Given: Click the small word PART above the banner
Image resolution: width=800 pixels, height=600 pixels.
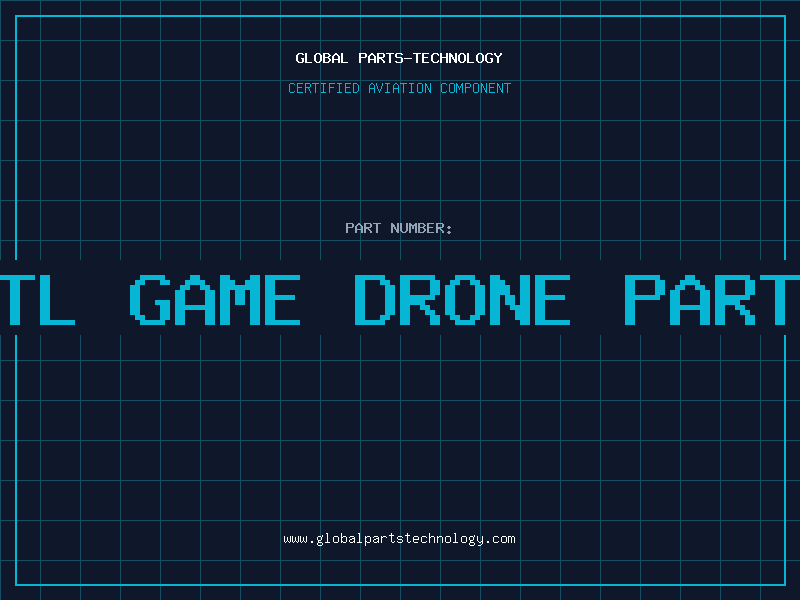Looking at the screenshot, I should [363, 228].
